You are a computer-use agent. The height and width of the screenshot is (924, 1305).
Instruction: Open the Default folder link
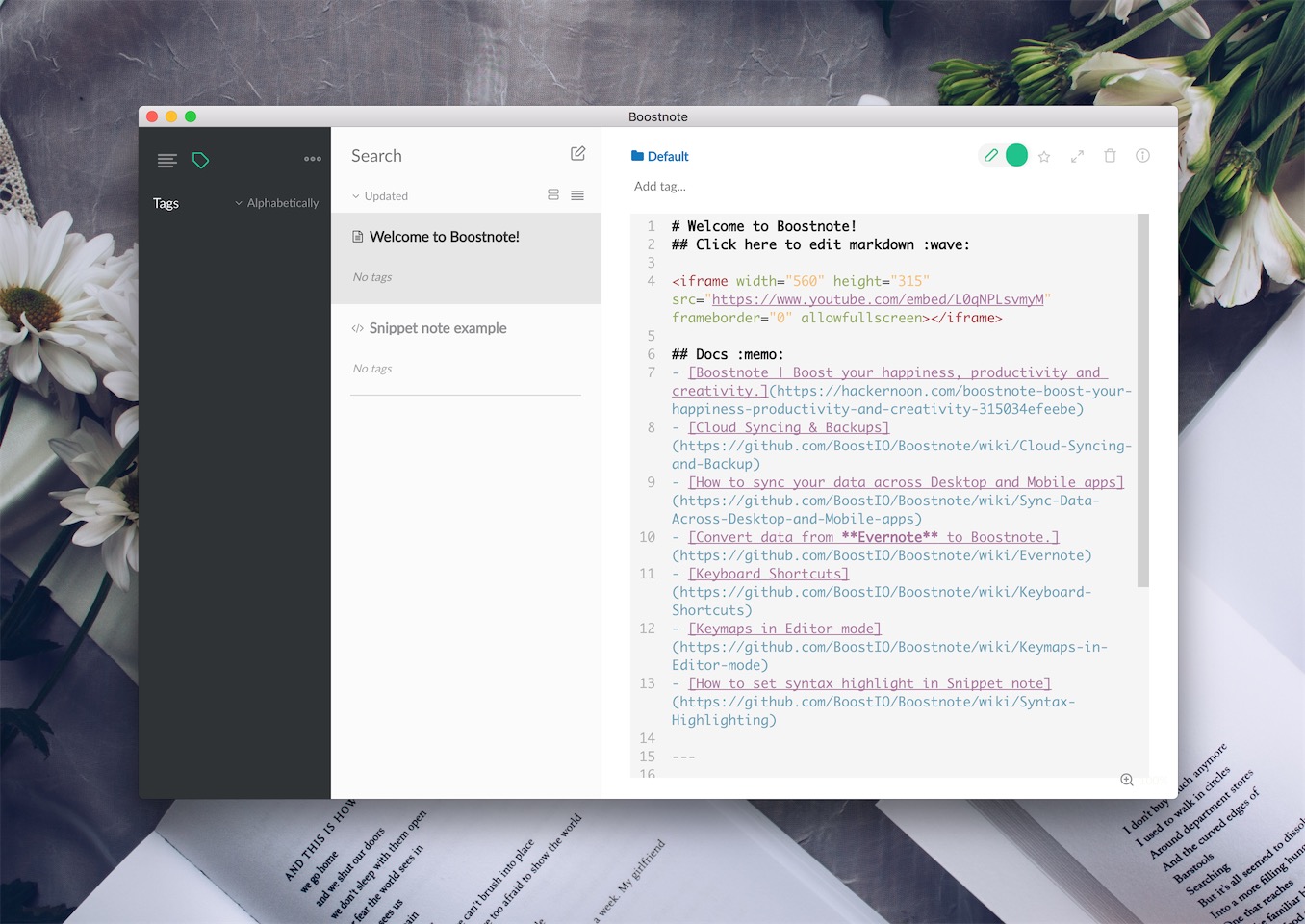(x=668, y=156)
